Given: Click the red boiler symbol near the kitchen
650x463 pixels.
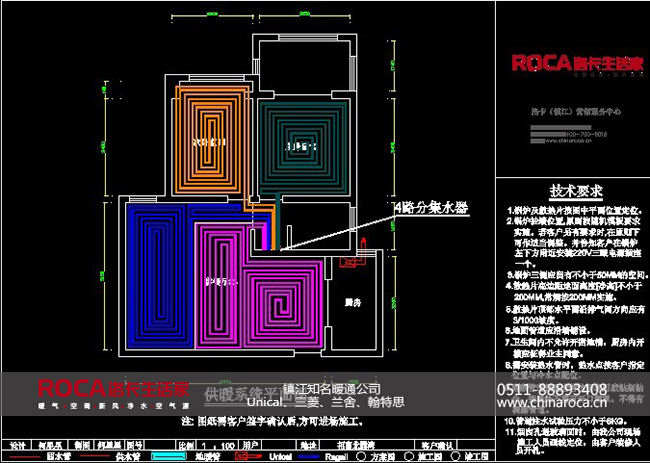Looking at the screenshot, I should 353,262.
